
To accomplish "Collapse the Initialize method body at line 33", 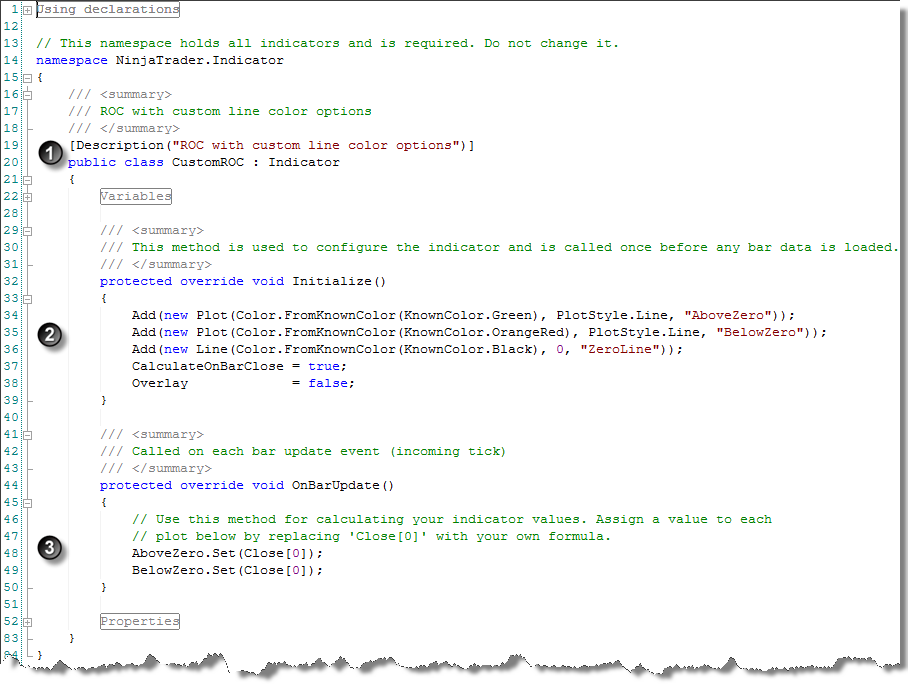I will point(27,299).
